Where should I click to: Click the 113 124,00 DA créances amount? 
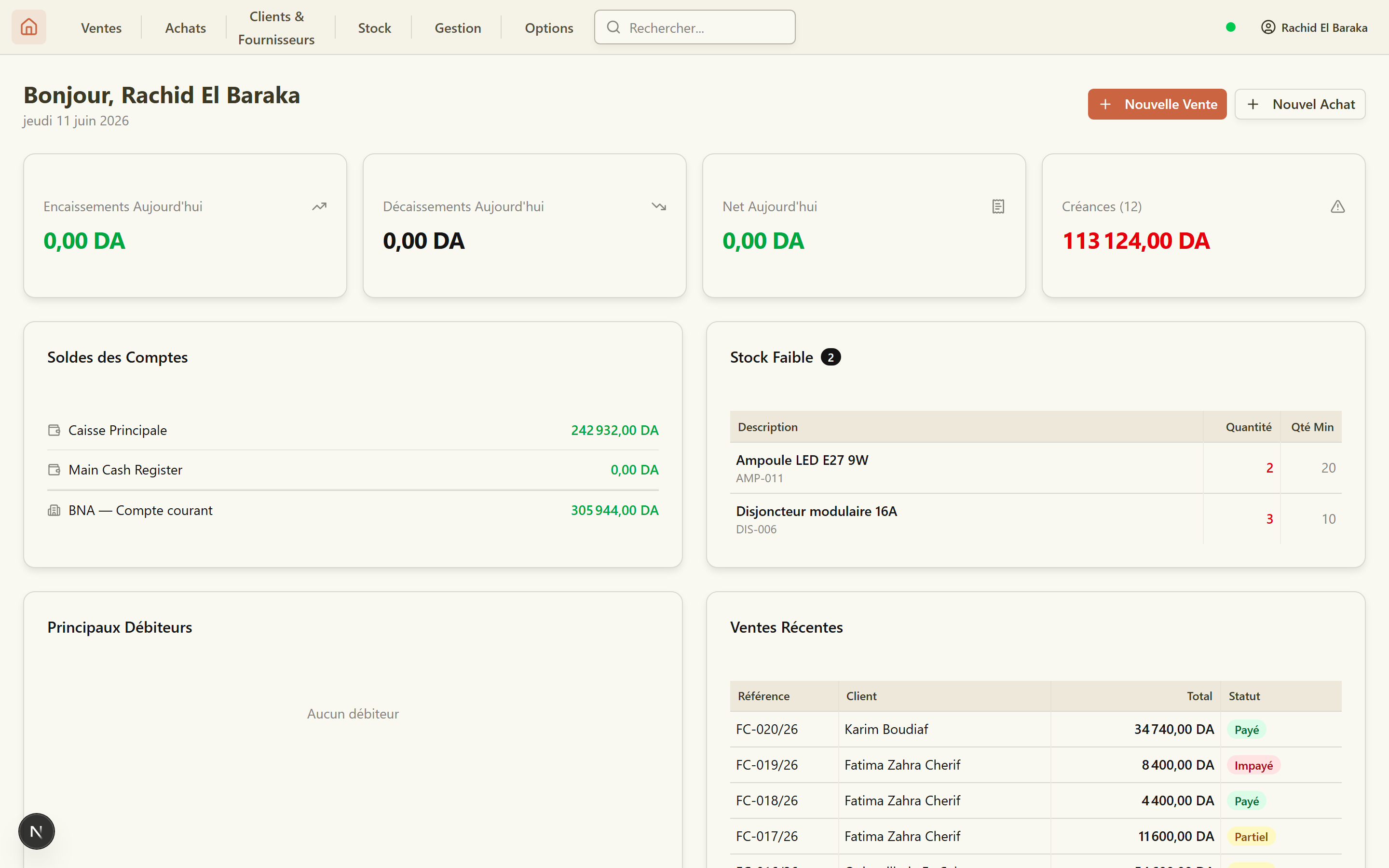tap(1136, 241)
